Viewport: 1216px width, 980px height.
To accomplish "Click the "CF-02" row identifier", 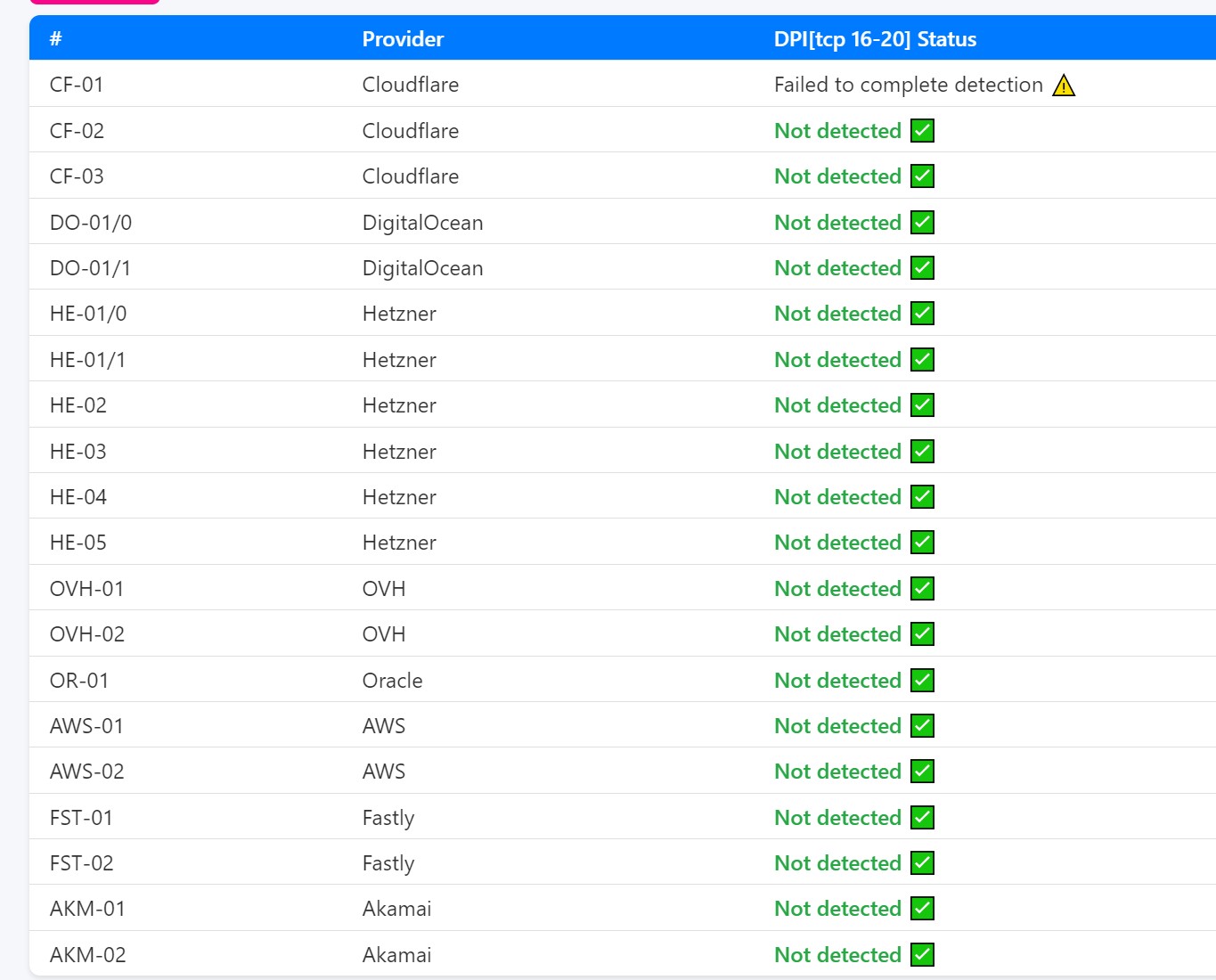I will pos(77,131).
